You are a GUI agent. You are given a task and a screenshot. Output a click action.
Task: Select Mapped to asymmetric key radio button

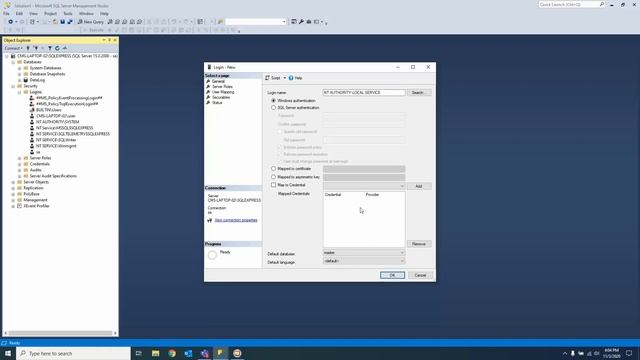click(x=273, y=177)
